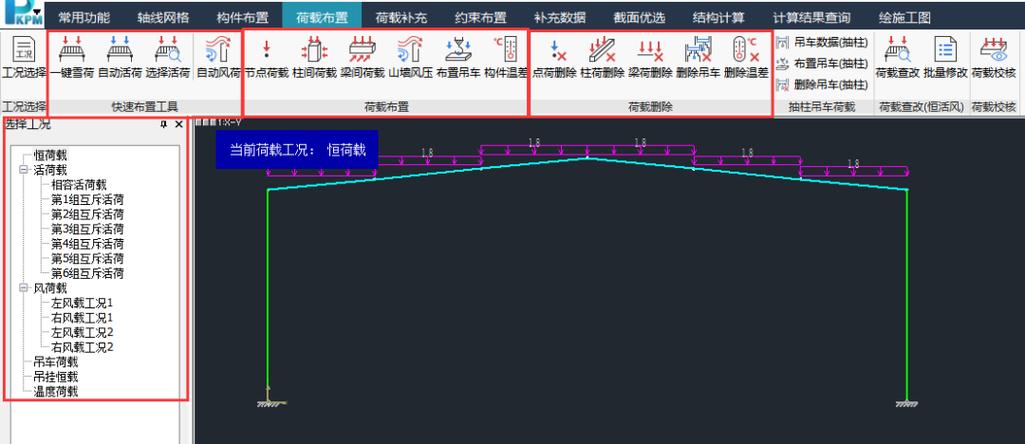Select 右风载工况2 tree item
Viewport: 1025px width, 444px height.
pyautogui.click(x=82, y=347)
